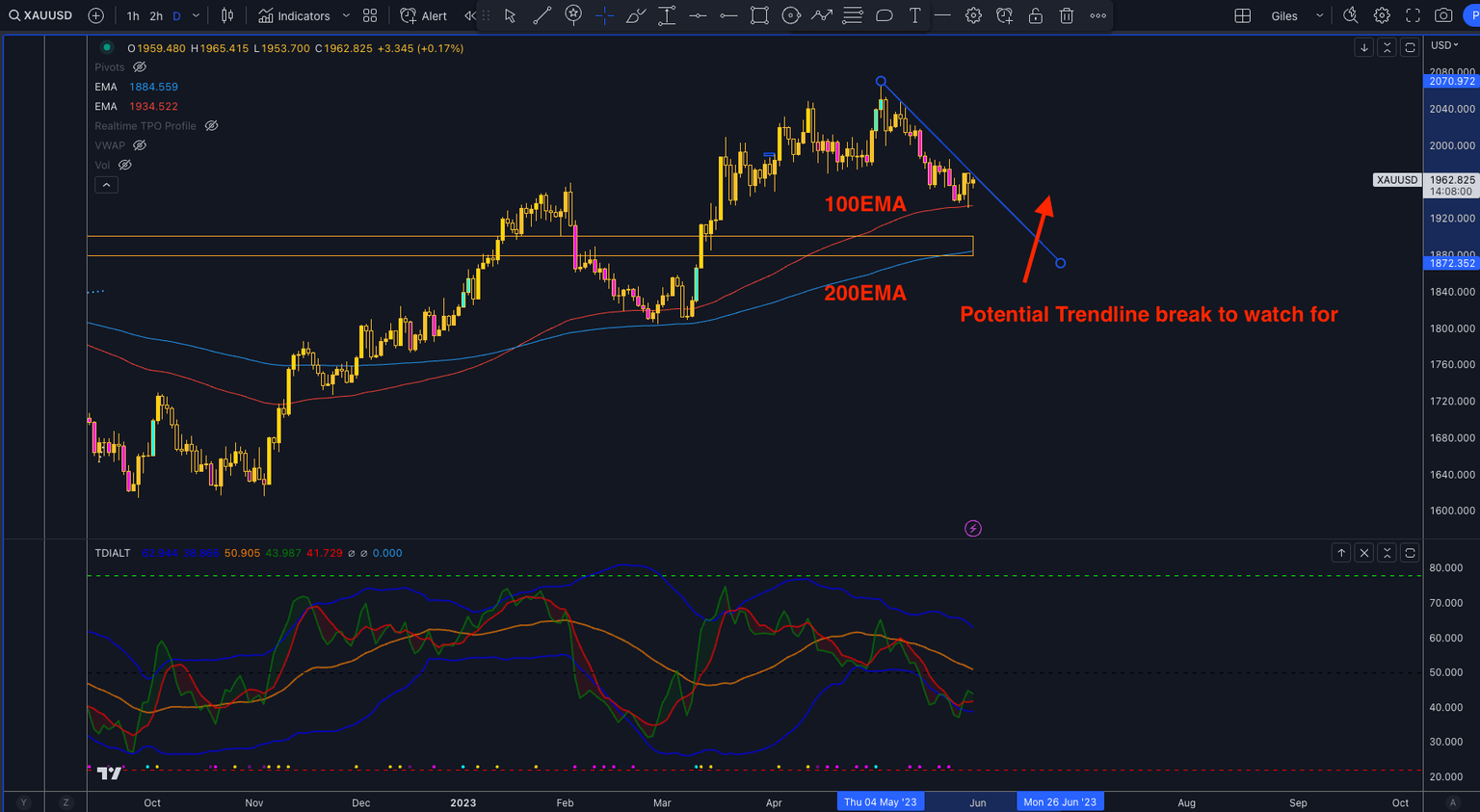Take a chart snapshot with the camera
Screen dimensions: 1480x812
point(1443,15)
